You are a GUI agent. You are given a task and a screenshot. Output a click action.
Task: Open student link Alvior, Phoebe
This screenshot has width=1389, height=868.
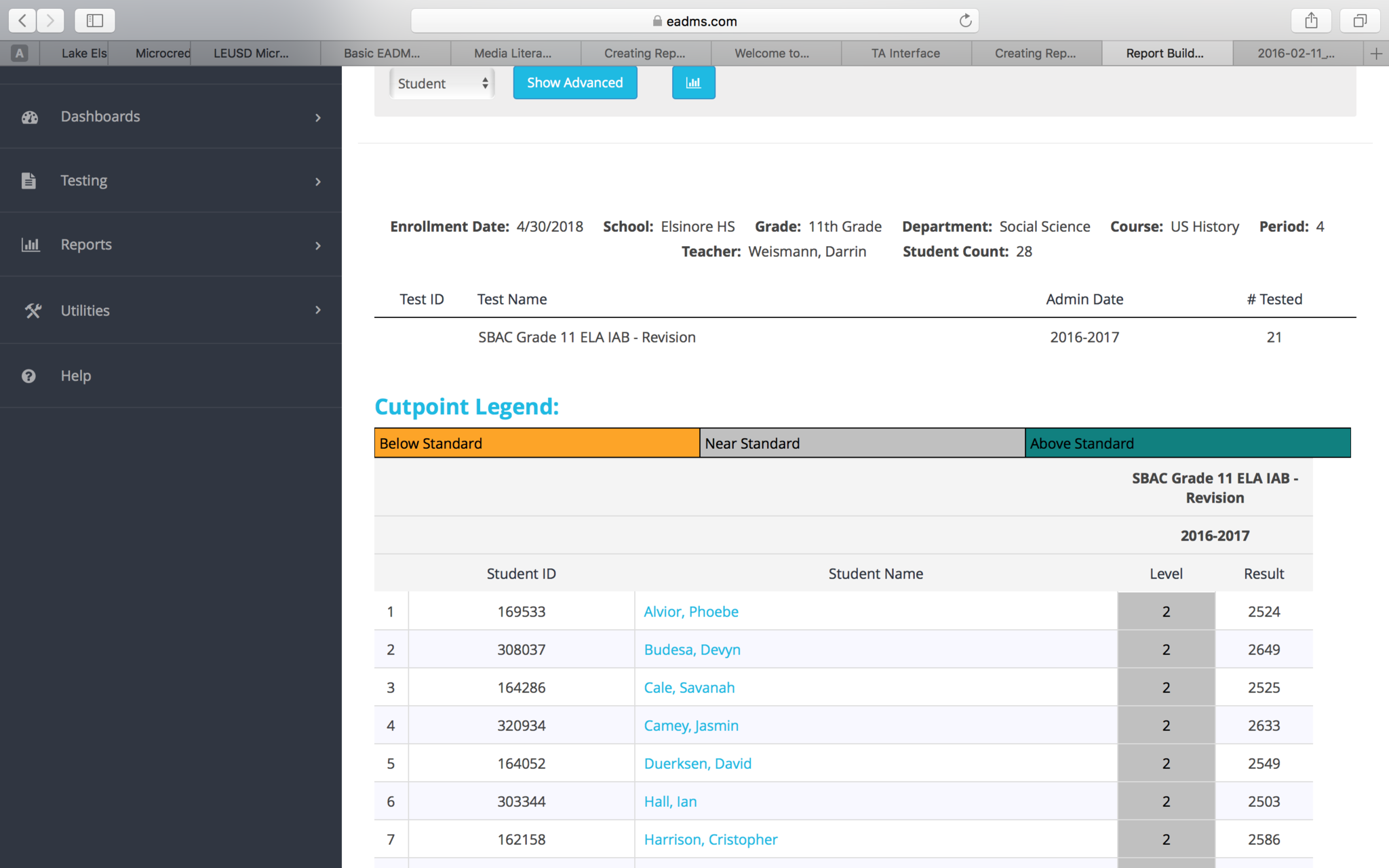coord(690,612)
